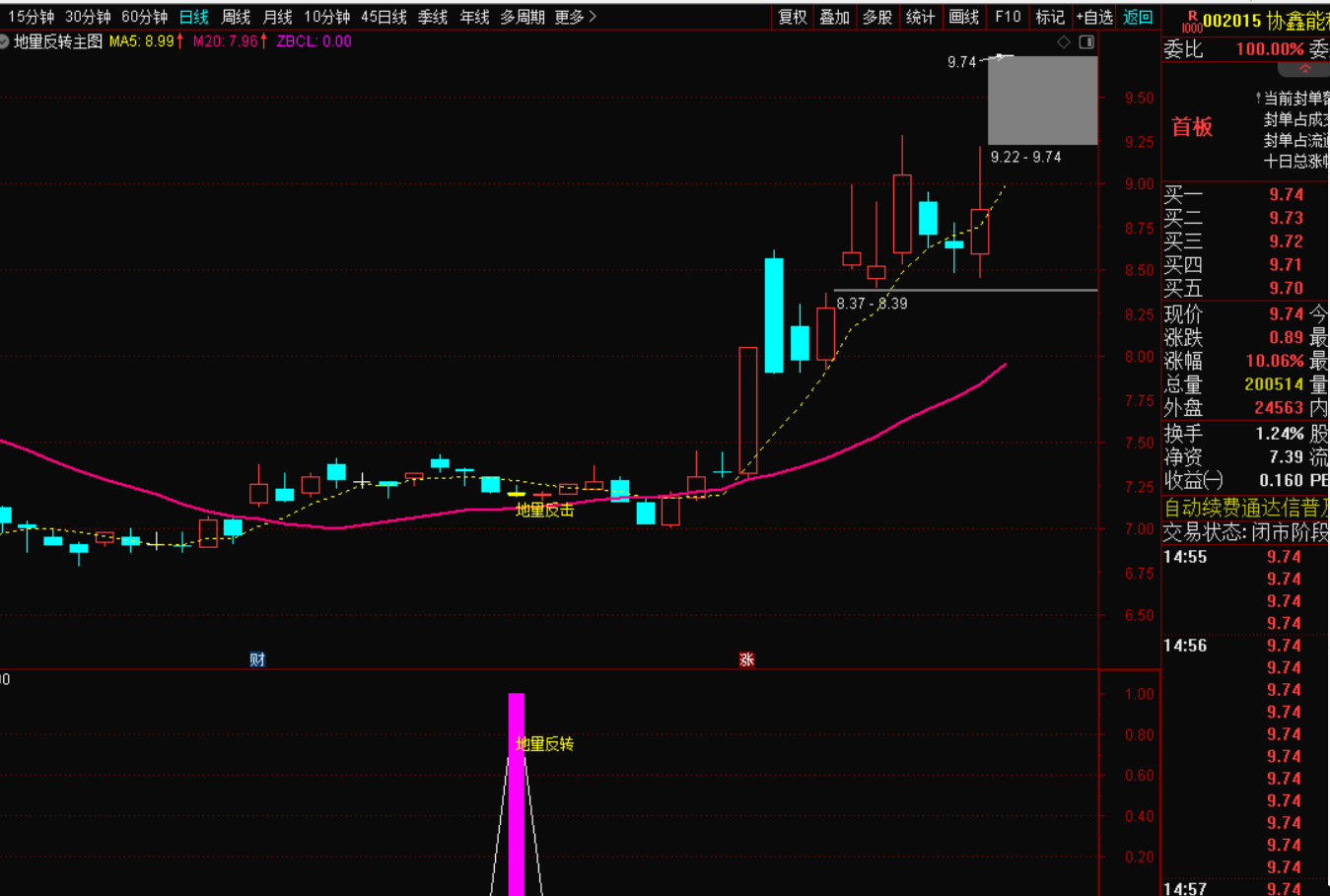Click the panel layout icon beside the diamond

tap(1086, 41)
